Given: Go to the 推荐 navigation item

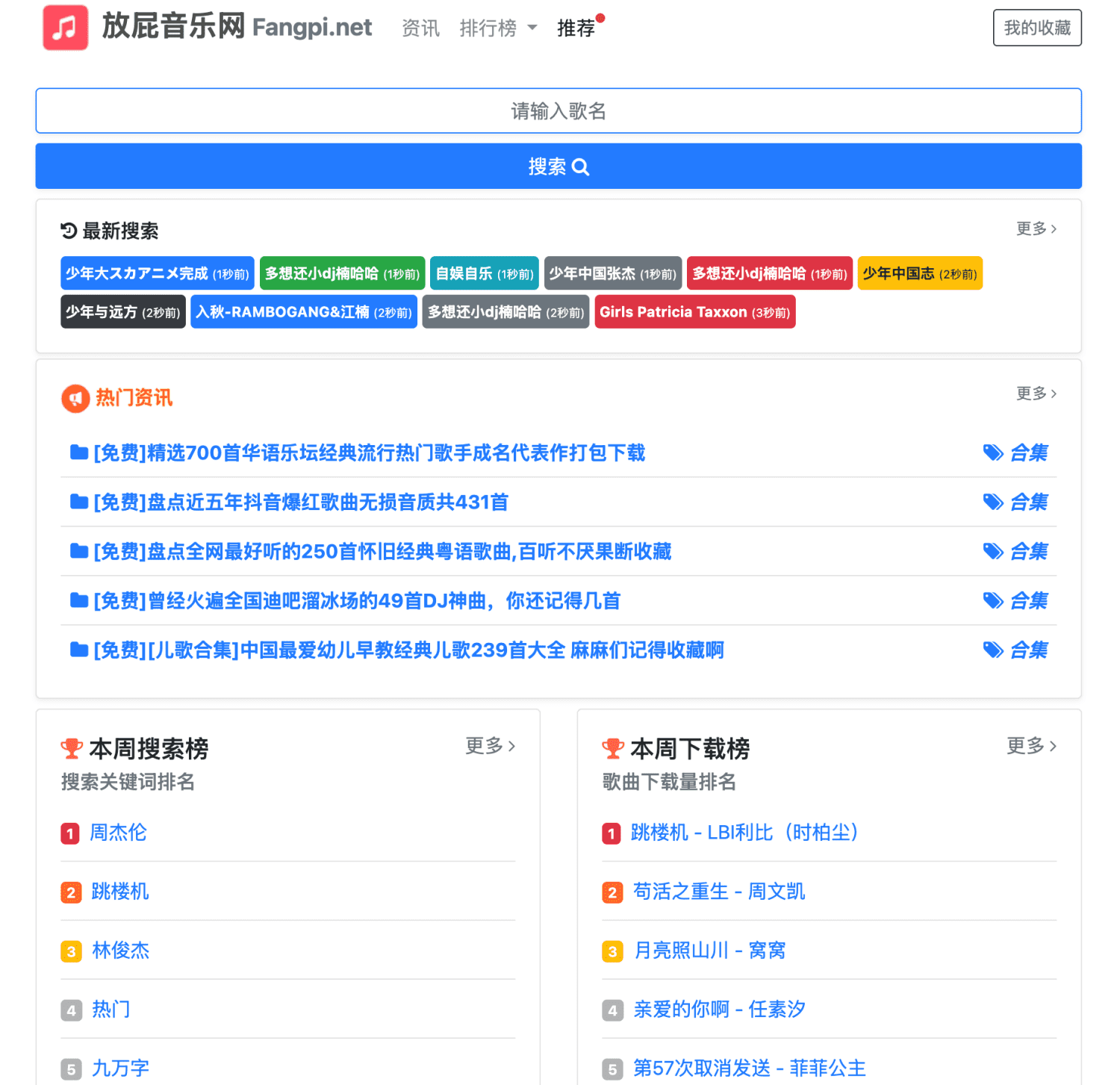Looking at the screenshot, I should (x=576, y=28).
